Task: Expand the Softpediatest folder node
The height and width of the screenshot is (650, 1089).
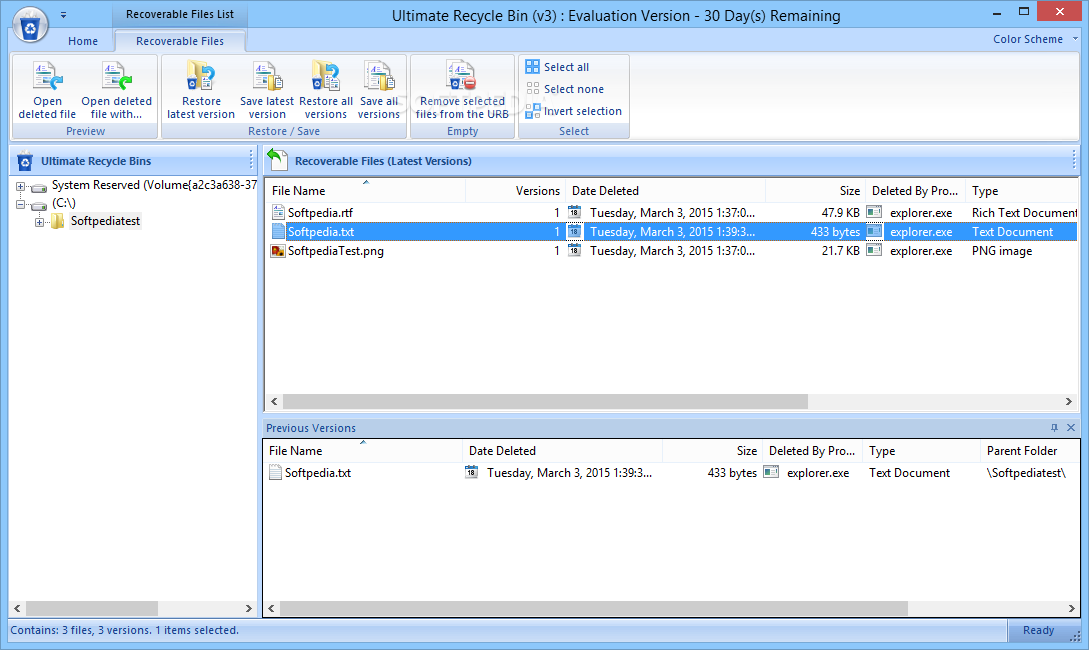Action: coord(40,222)
